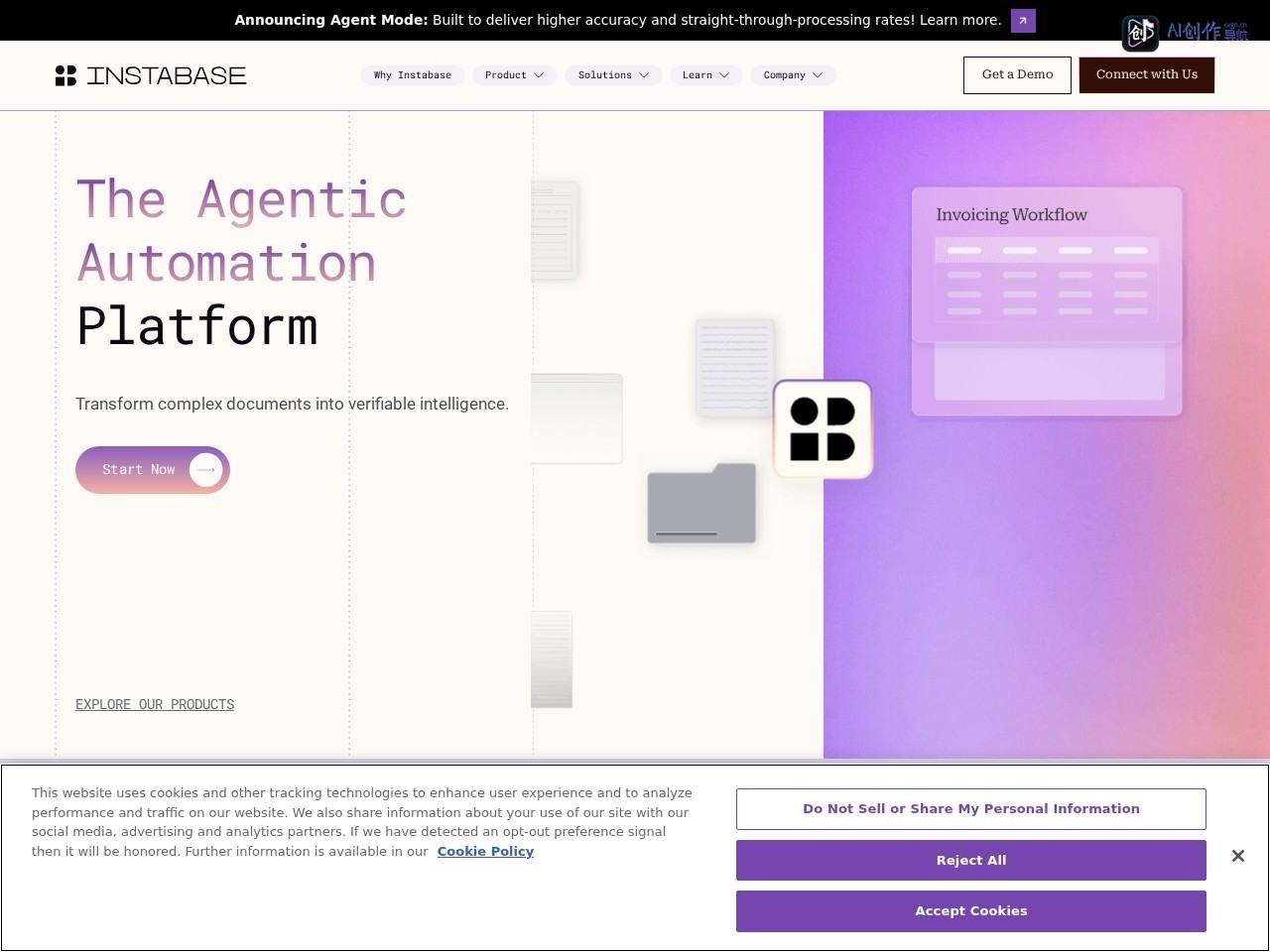Image resolution: width=1270 pixels, height=952 pixels.
Task: Choose Do Not Sell or Share My Personal Information
Action: click(971, 809)
